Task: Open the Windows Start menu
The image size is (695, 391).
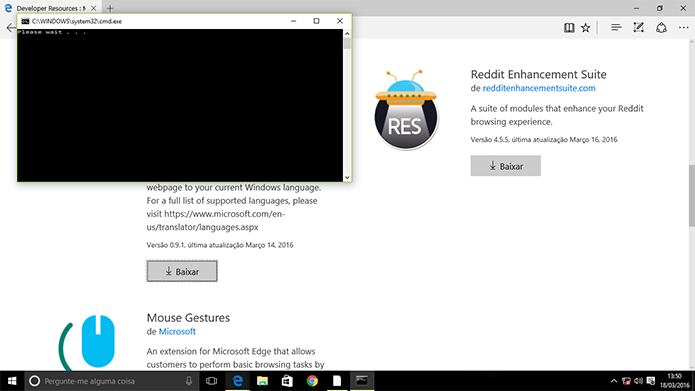Action: click(12, 381)
